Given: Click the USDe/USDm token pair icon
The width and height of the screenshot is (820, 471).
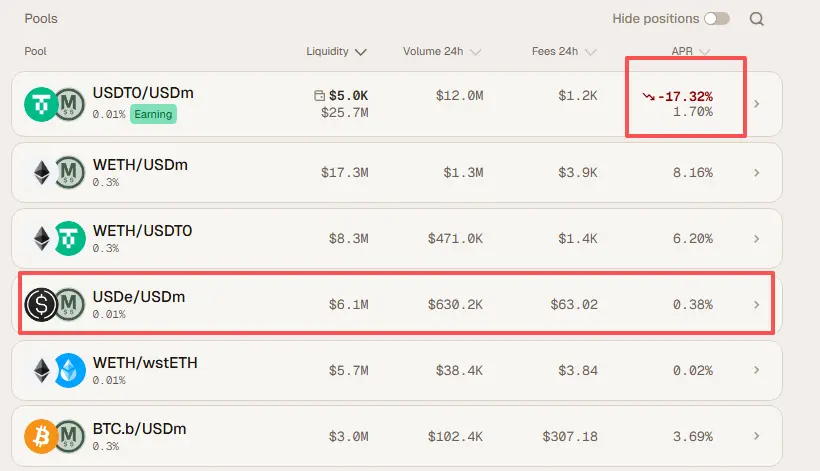Looking at the screenshot, I should (x=55, y=304).
